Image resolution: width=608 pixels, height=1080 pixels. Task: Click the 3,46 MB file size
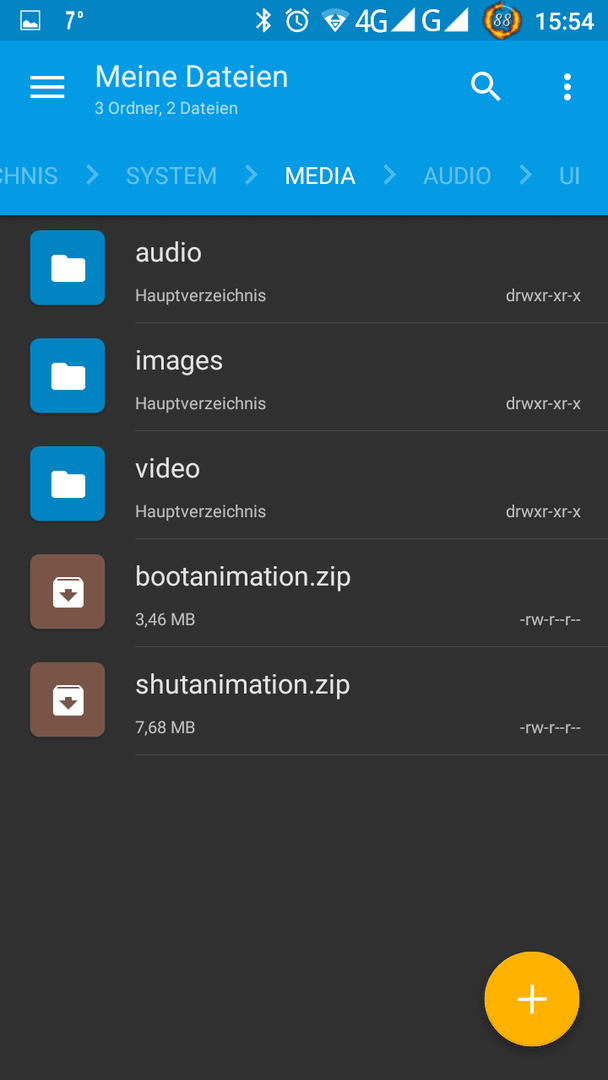tap(165, 620)
